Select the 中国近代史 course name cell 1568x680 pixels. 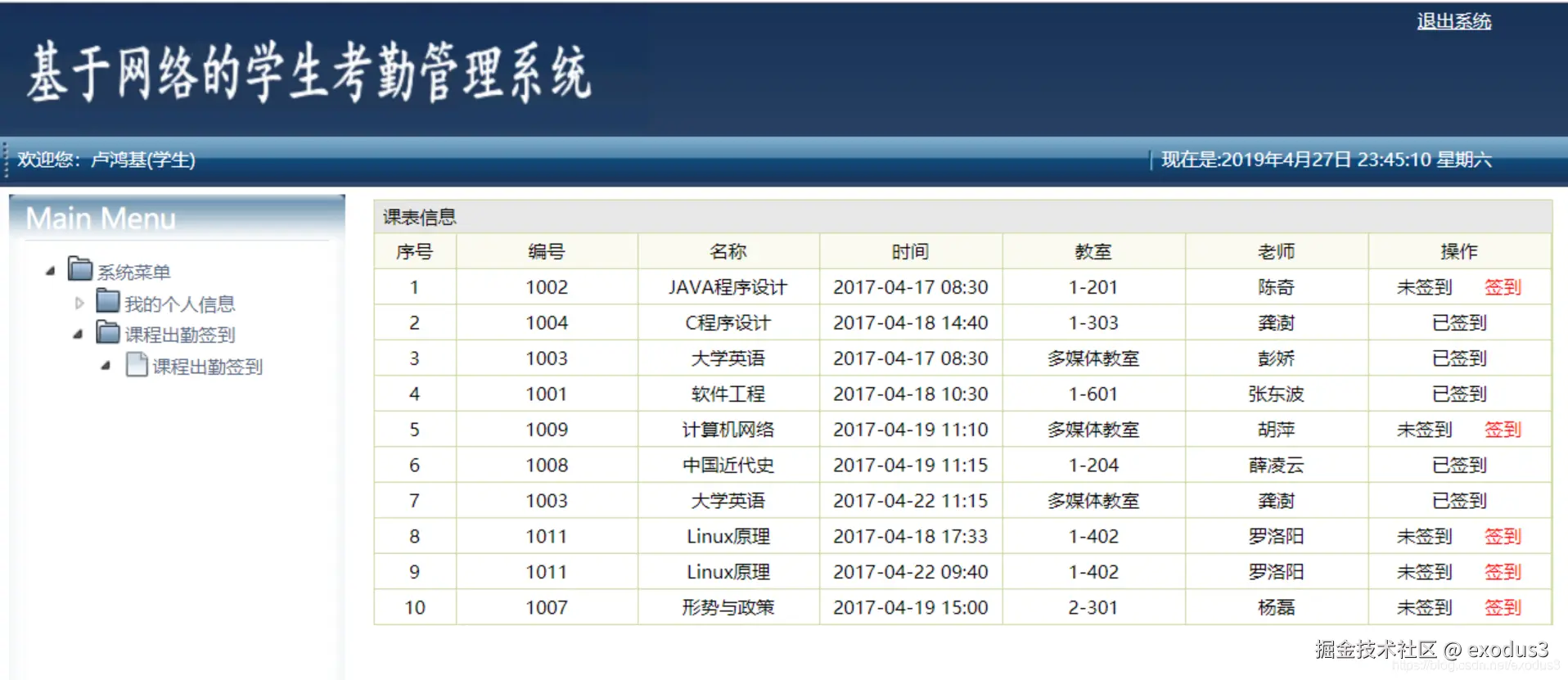tap(728, 466)
